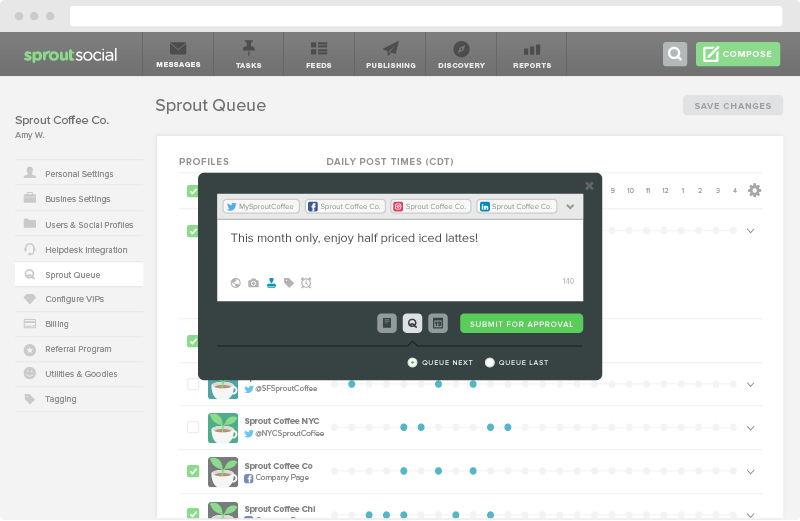The width and height of the screenshot is (800, 521).
Task: Click the search magnifier button
Action: (674, 54)
